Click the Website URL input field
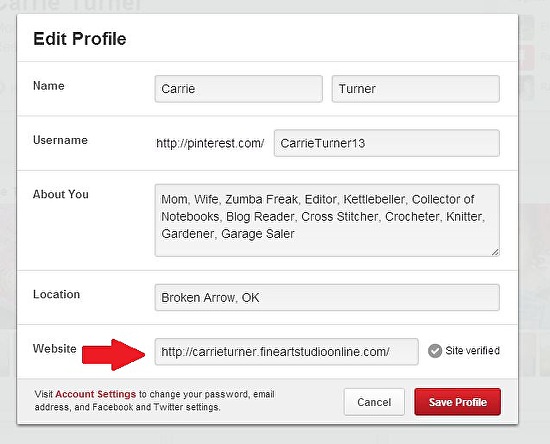This screenshot has width=550, height=444. click(x=287, y=351)
